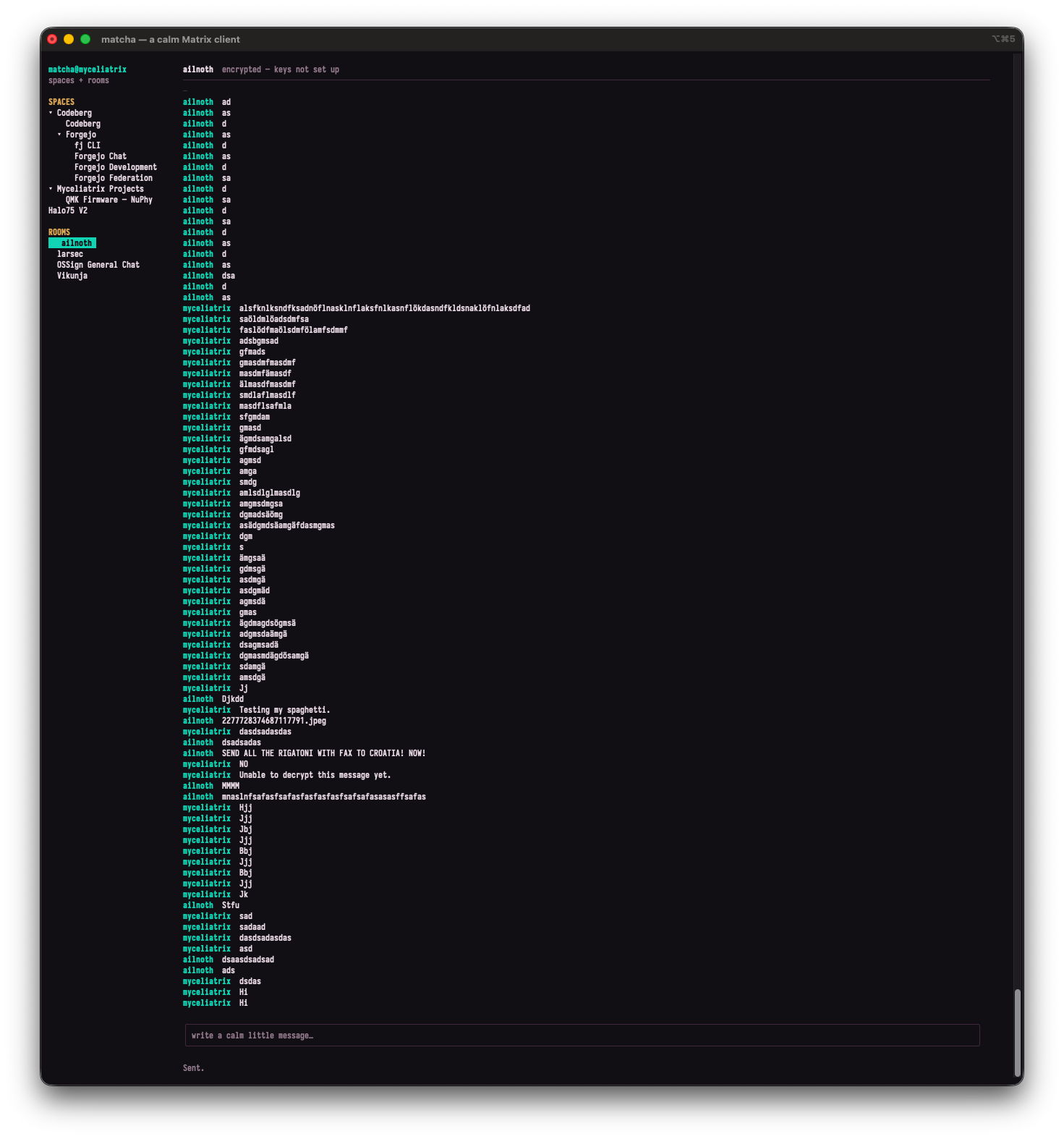1064x1139 pixels.
Task: Click the 'mnaslnfsafasfsafasfasfasfasfsafsafasasasffsafas' message
Action: click(x=324, y=797)
